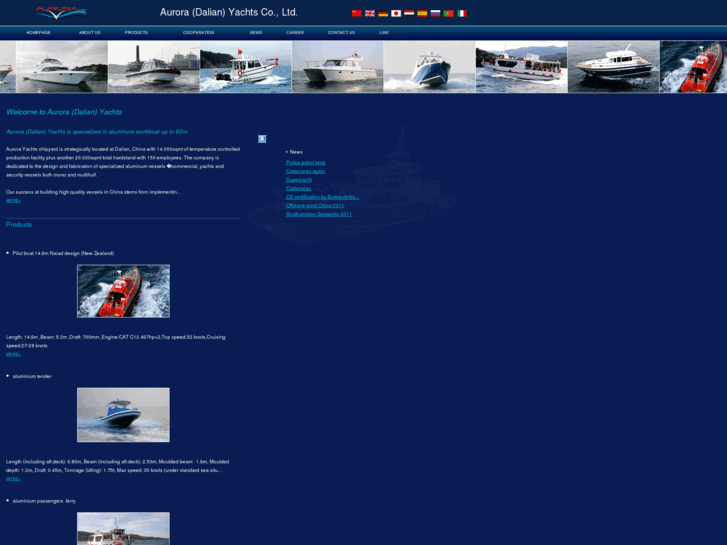Open the NEWS item in the navigation bar
The width and height of the screenshot is (727, 545).
pyautogui.click(x=256, y=32)
